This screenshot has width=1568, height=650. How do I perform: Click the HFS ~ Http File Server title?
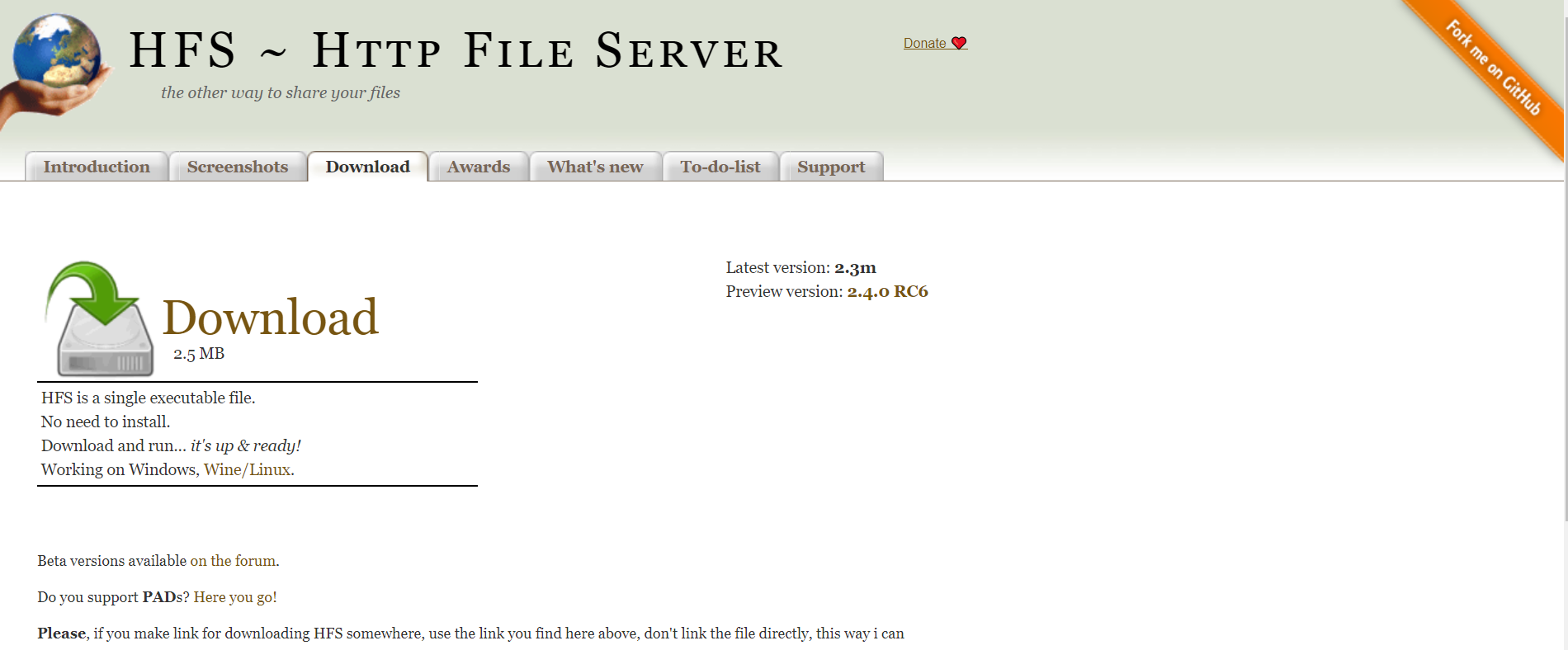[456, 49]
